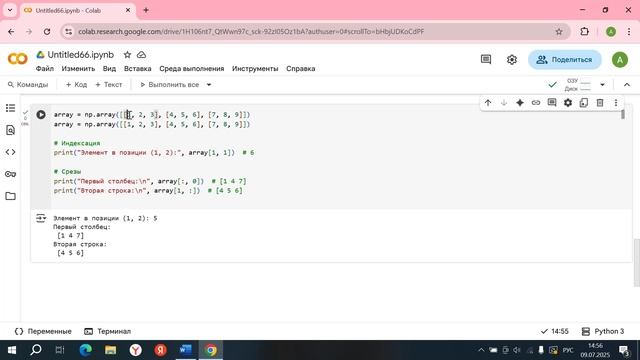The height and width of the screenshot is (360, 640).
Task: Star the notebook Untitled66.ipynb
Action: point(127,55)
